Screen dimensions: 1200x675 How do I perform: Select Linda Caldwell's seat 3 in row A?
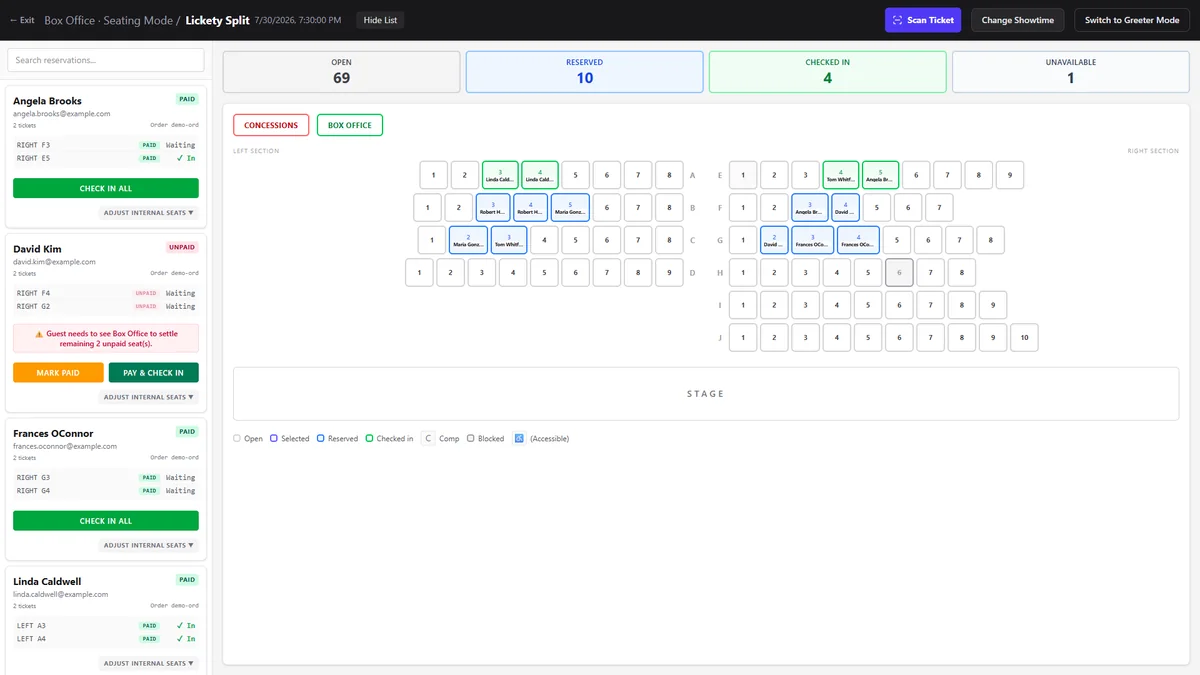pyautogui.click(x=500, y=175)
